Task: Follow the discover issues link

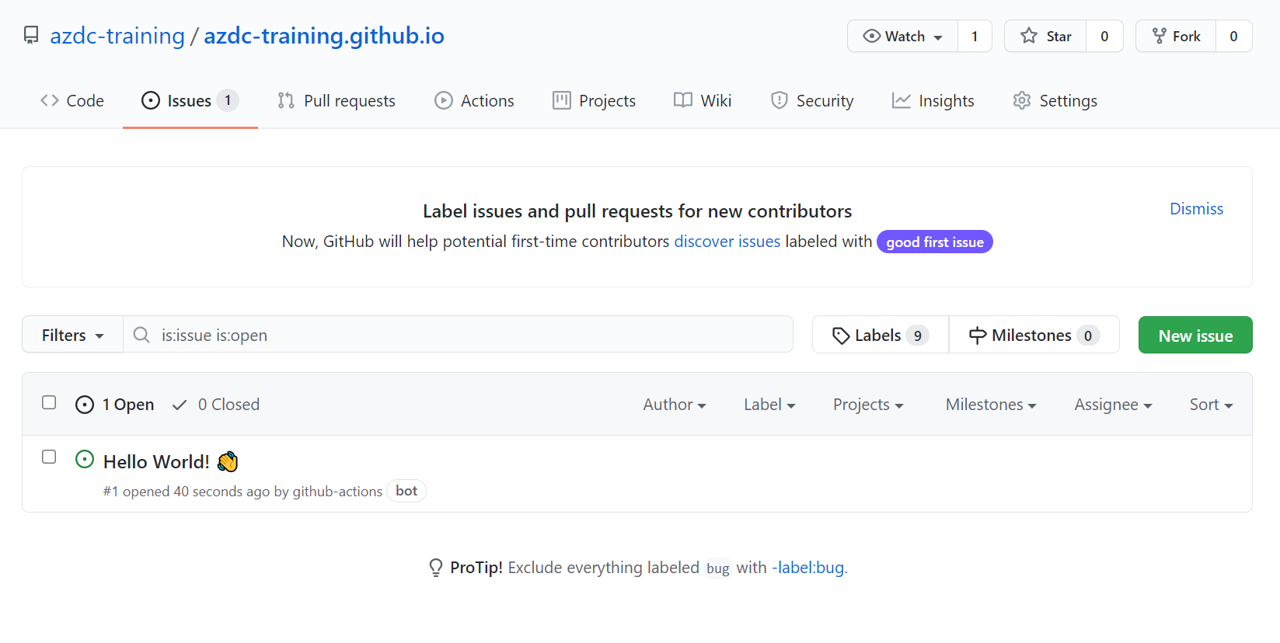Action: [727, 241]
